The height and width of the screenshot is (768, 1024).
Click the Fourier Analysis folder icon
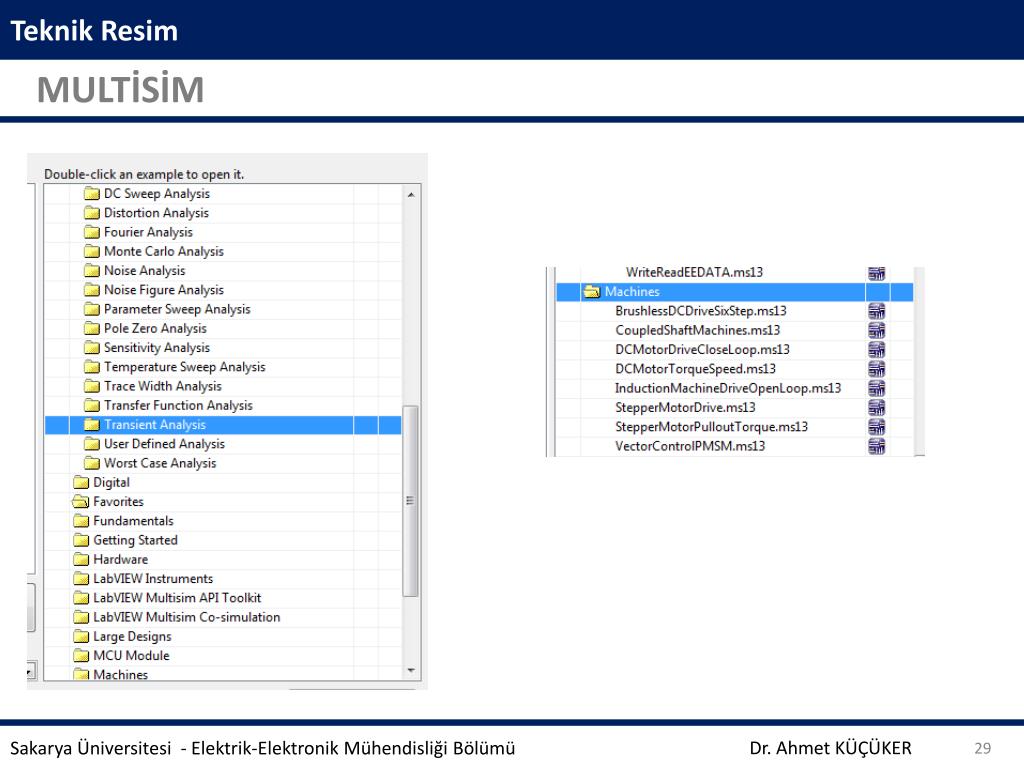pos(92,232)
